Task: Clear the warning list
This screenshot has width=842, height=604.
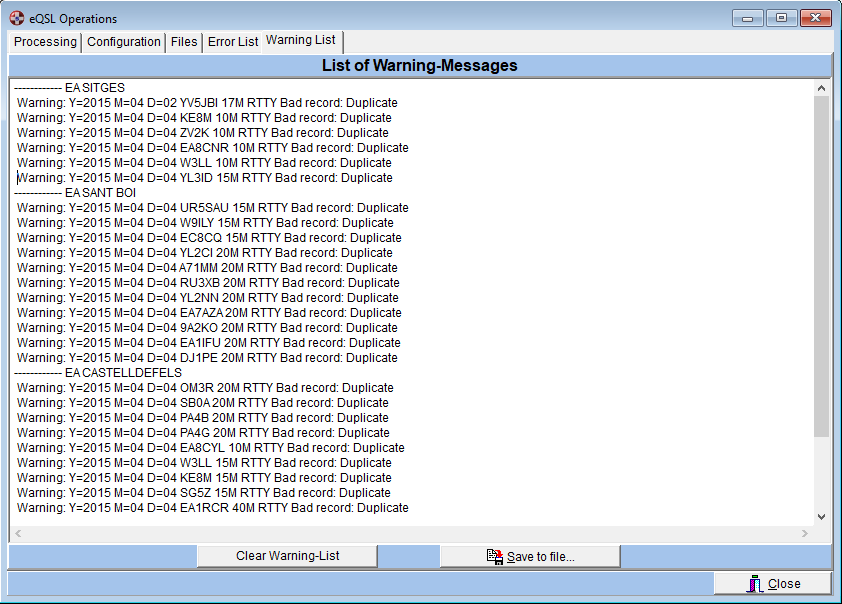Action: click(x=287, y=556)
